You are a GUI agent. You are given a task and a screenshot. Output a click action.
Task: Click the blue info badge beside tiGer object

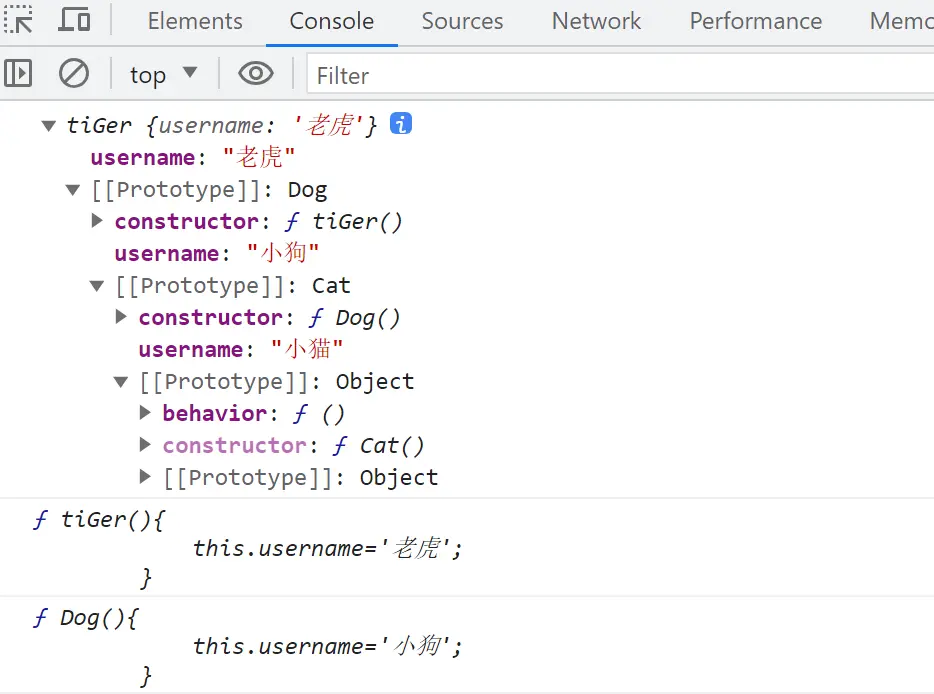(401, 124)
